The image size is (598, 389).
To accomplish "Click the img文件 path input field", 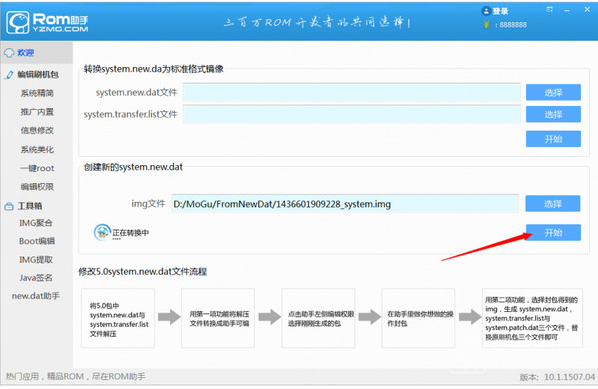I will tap(345, 204).
